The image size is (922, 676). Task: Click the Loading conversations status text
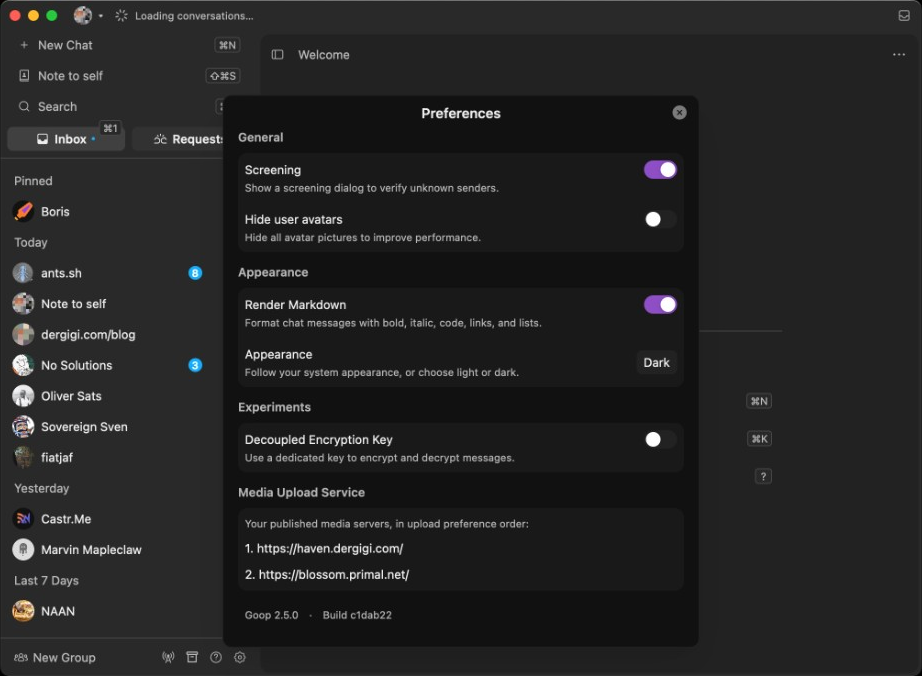point(194,16)
